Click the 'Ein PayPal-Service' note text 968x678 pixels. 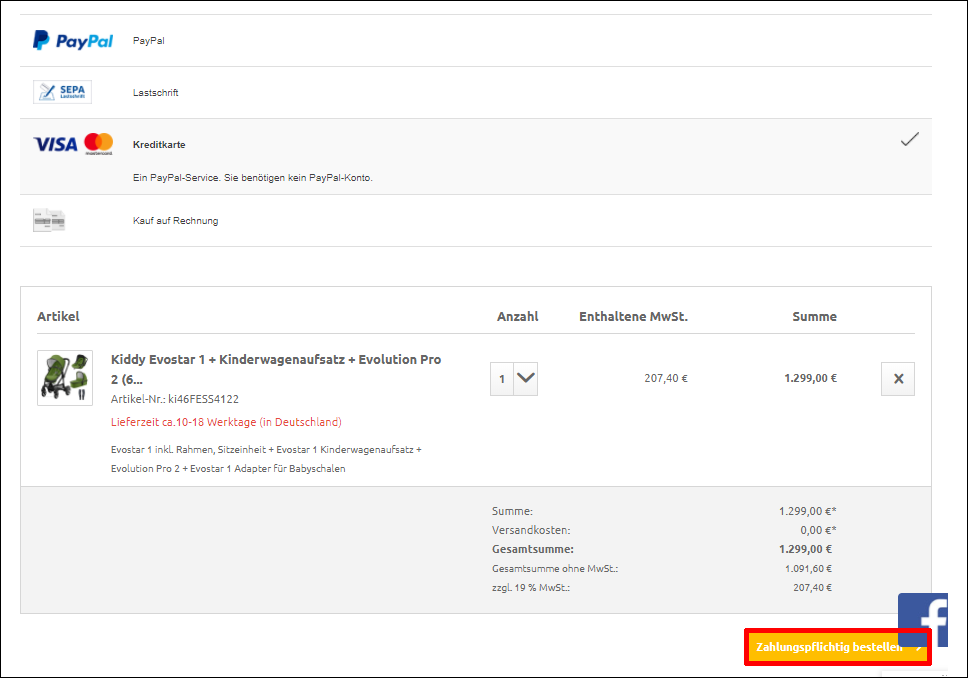[x=252, y=178]
